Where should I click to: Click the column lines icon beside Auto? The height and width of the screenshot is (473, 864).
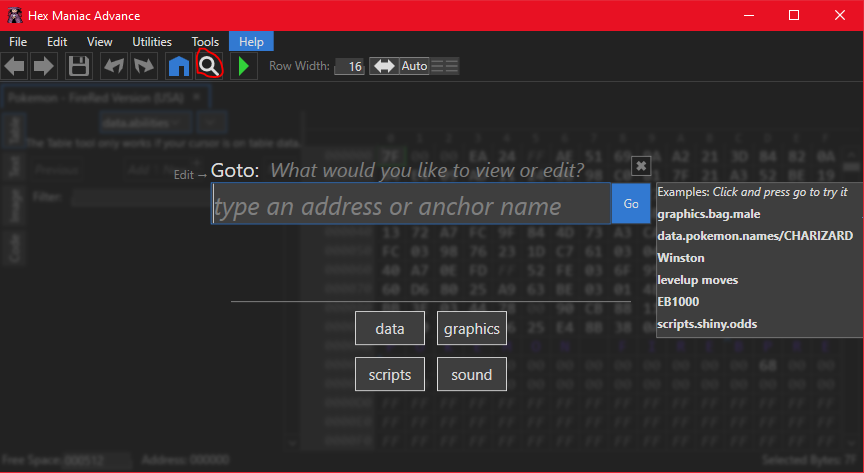[x=444, y=66]
